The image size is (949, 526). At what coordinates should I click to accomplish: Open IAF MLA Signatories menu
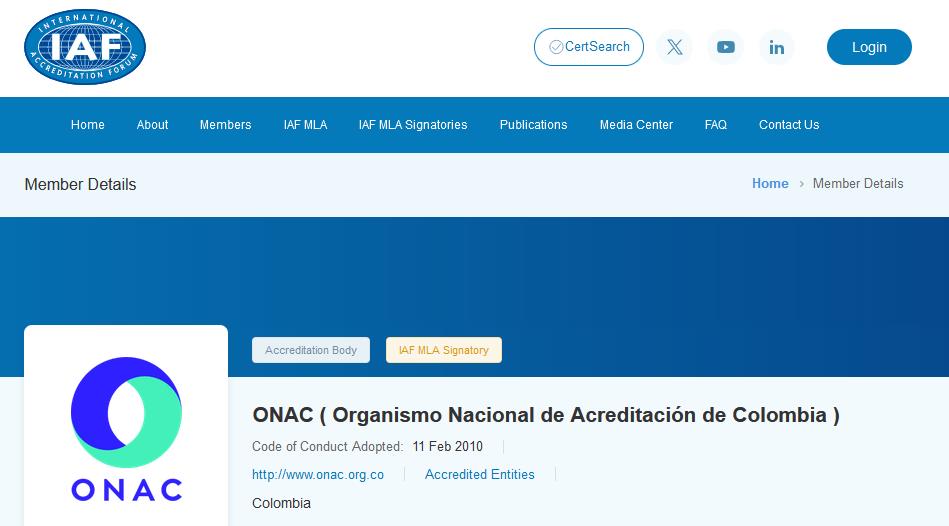[413, 125]
